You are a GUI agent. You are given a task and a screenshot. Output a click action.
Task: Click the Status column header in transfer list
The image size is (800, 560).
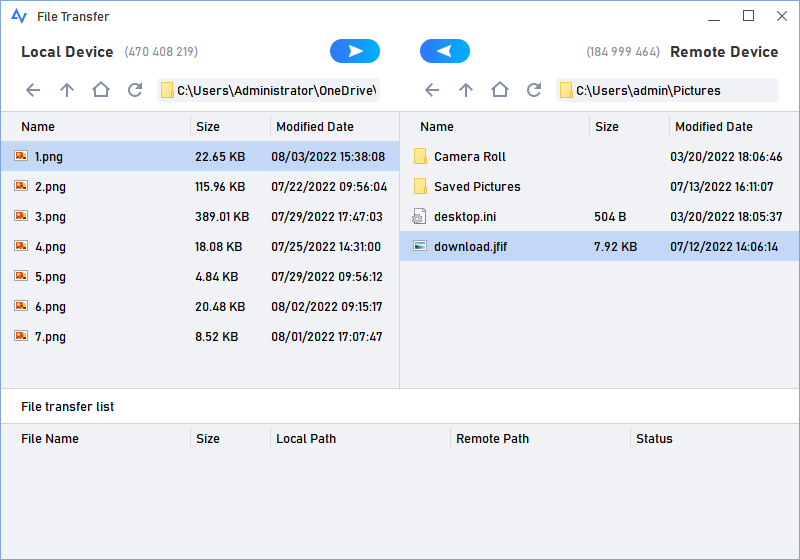(x=654, y=439)
